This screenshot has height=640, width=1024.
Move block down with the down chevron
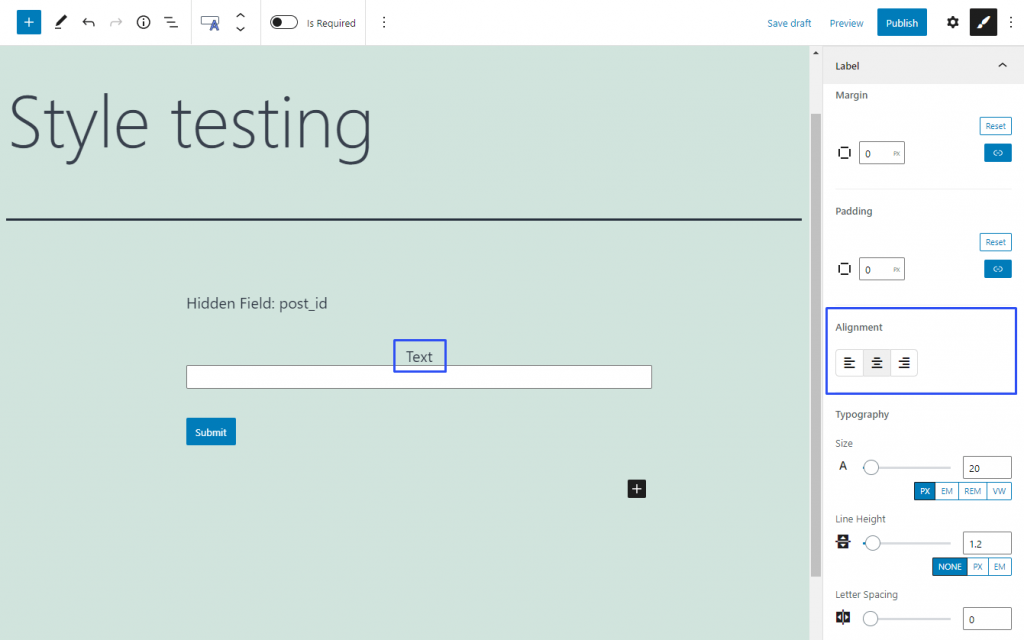(240, 29)
